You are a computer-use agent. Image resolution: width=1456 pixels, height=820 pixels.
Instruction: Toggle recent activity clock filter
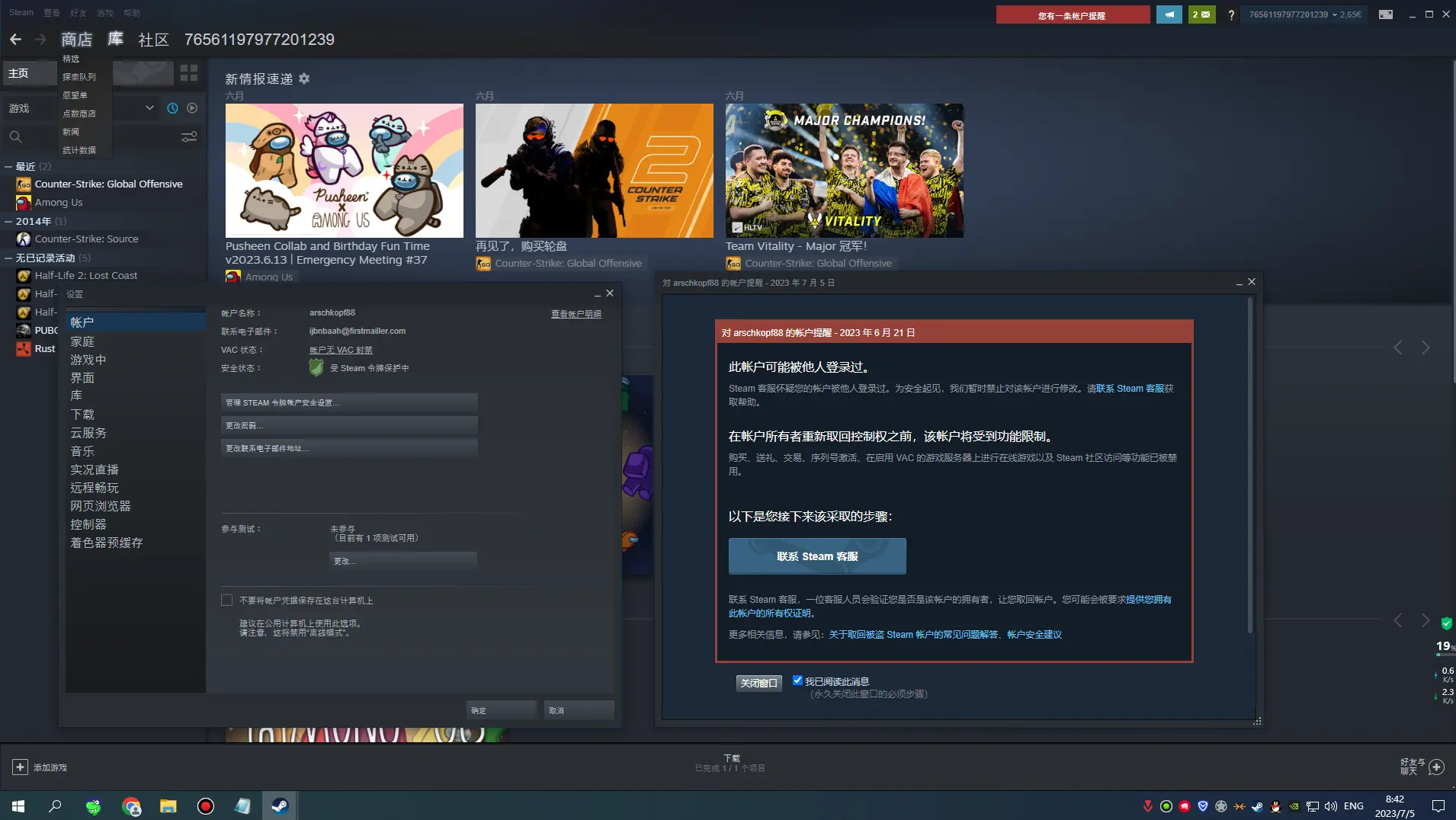[172, 108]
